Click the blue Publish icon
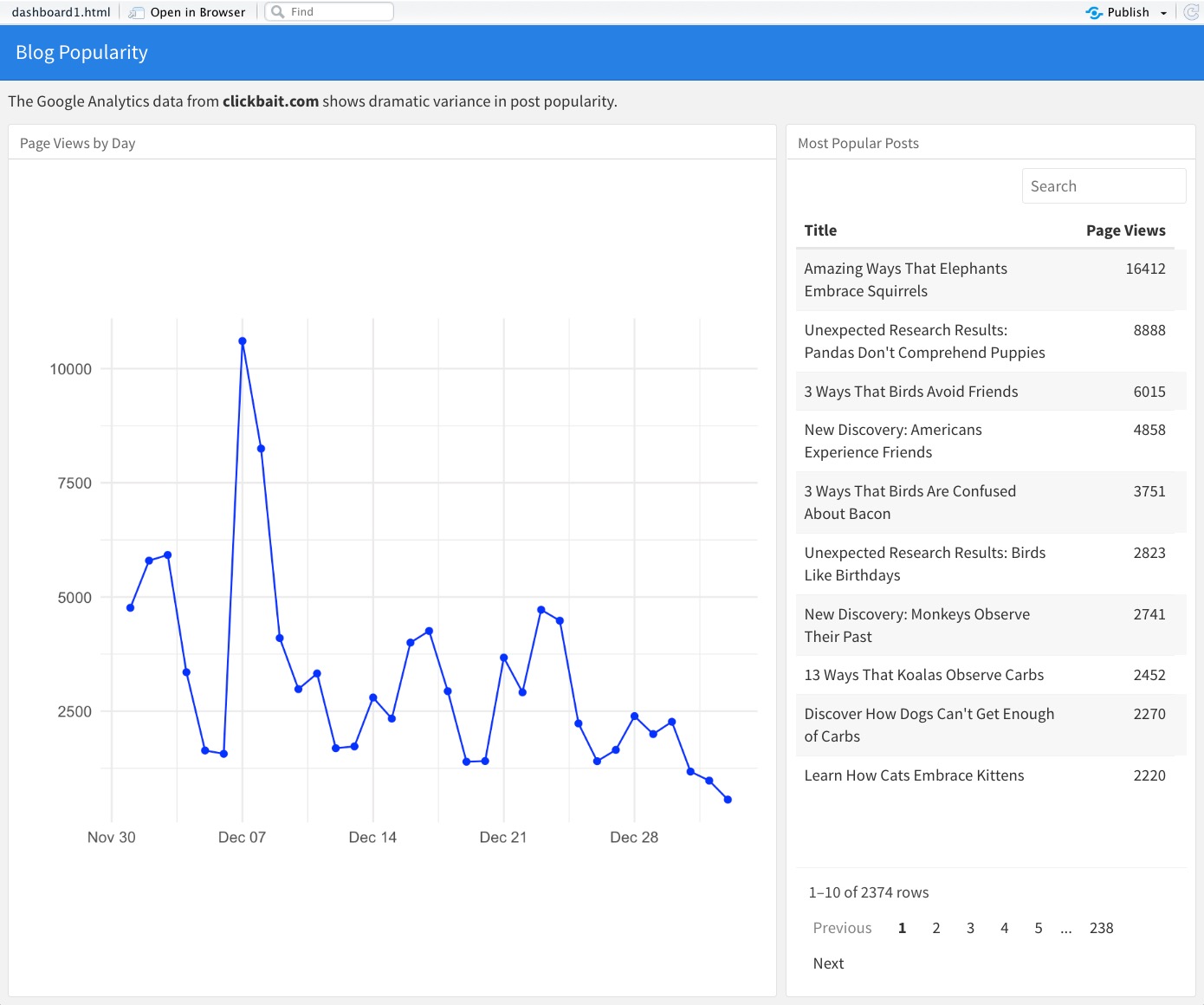Screen dimensions: 1204x1005 tap(1094, 12)
